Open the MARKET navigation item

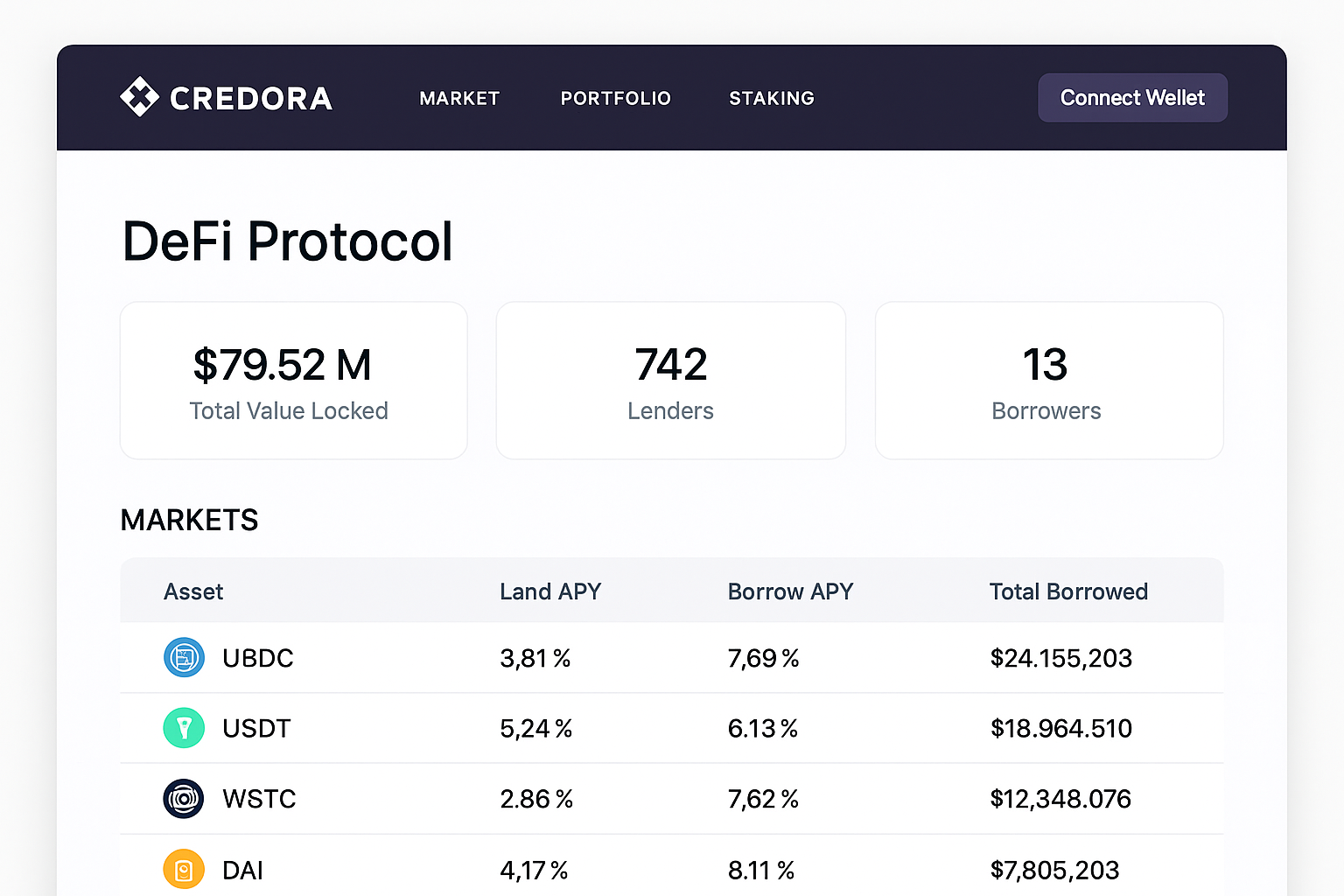pos(459,98)
